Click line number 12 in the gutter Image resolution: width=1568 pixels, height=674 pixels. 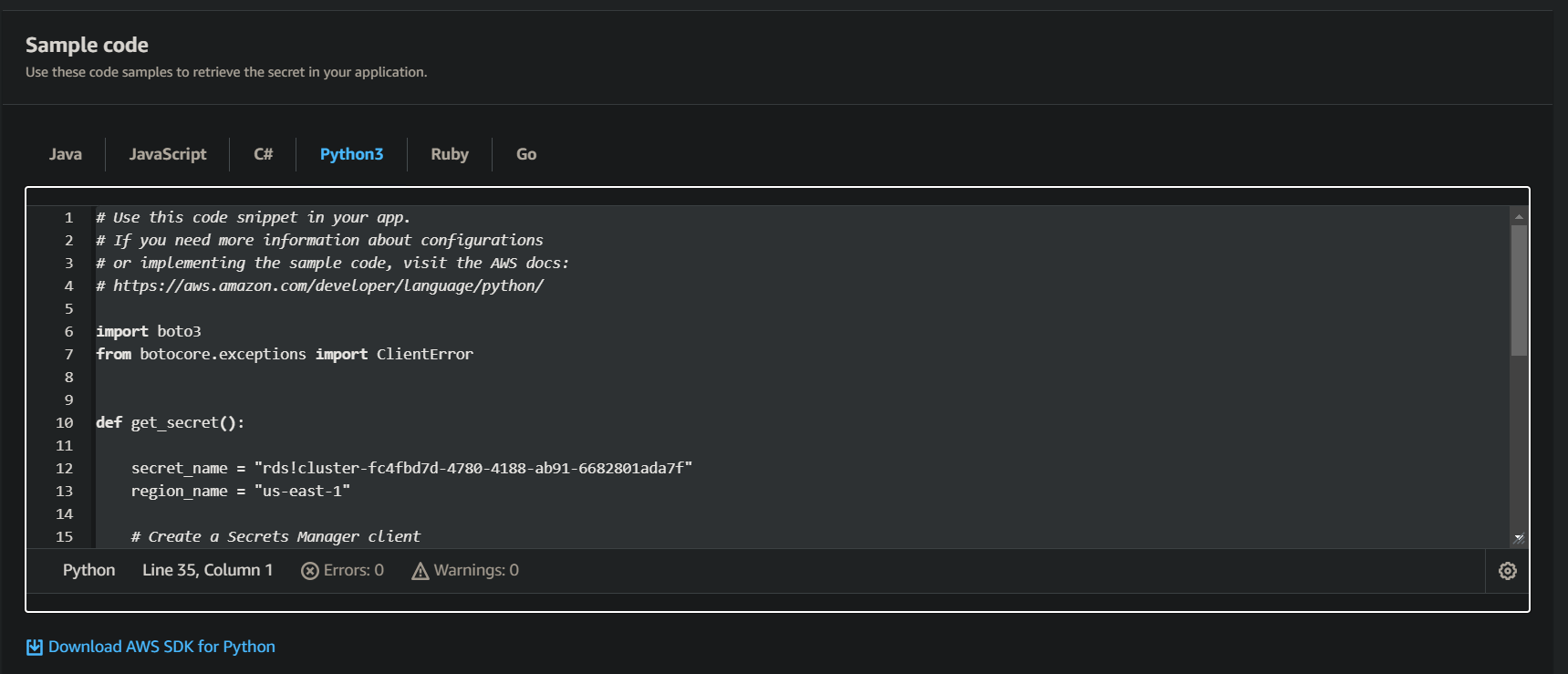click(64, 468)
